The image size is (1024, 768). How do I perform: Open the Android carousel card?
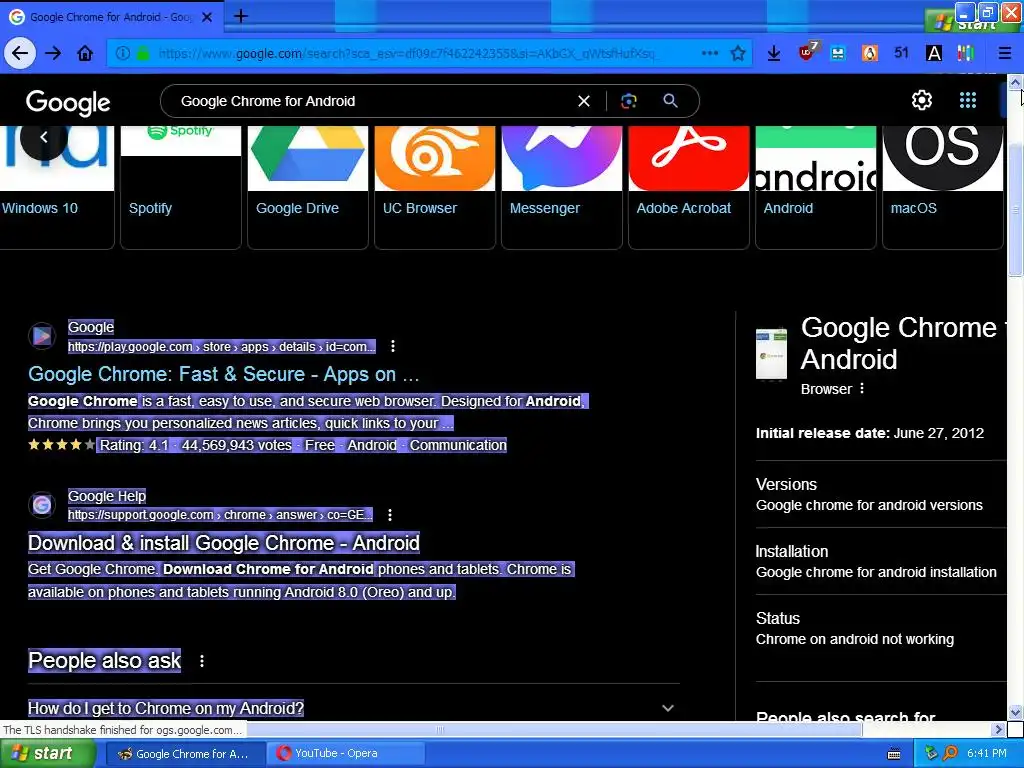[x=816, y=187]
